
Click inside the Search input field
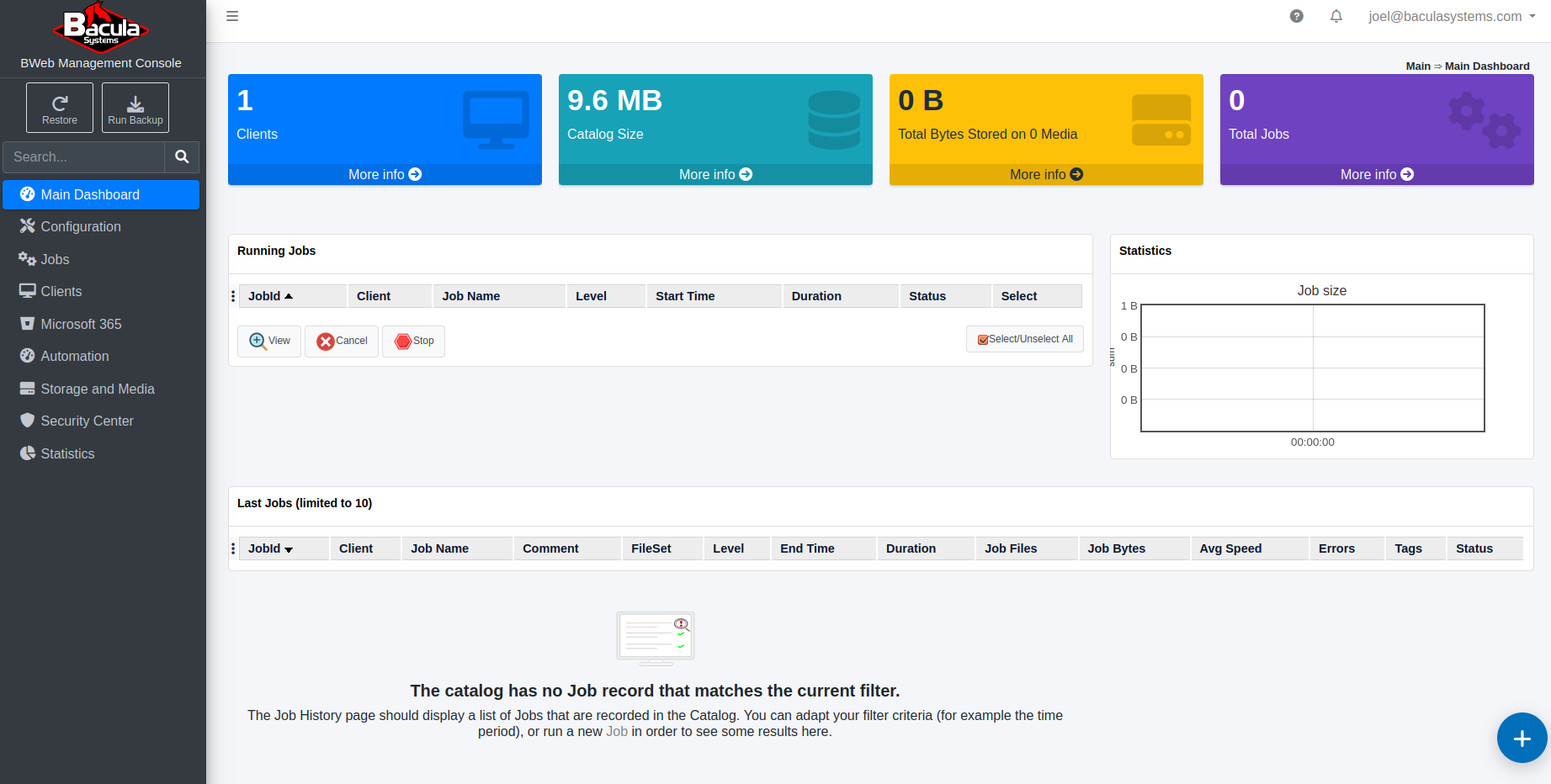84,157
